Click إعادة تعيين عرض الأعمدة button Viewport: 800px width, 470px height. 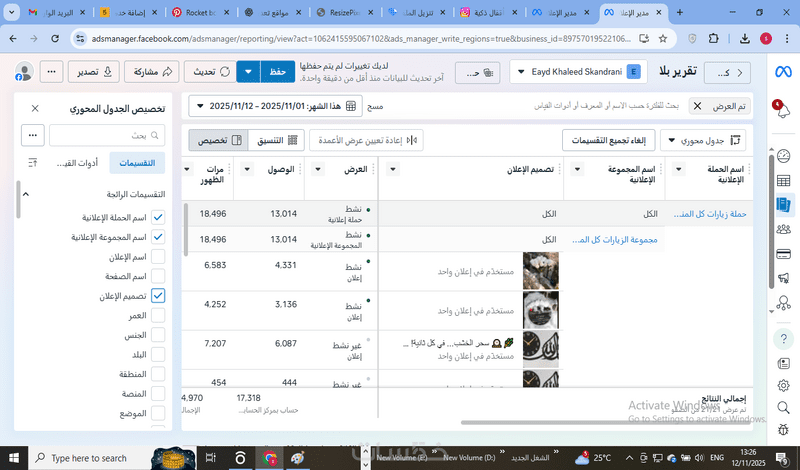[x=366, y=140]
